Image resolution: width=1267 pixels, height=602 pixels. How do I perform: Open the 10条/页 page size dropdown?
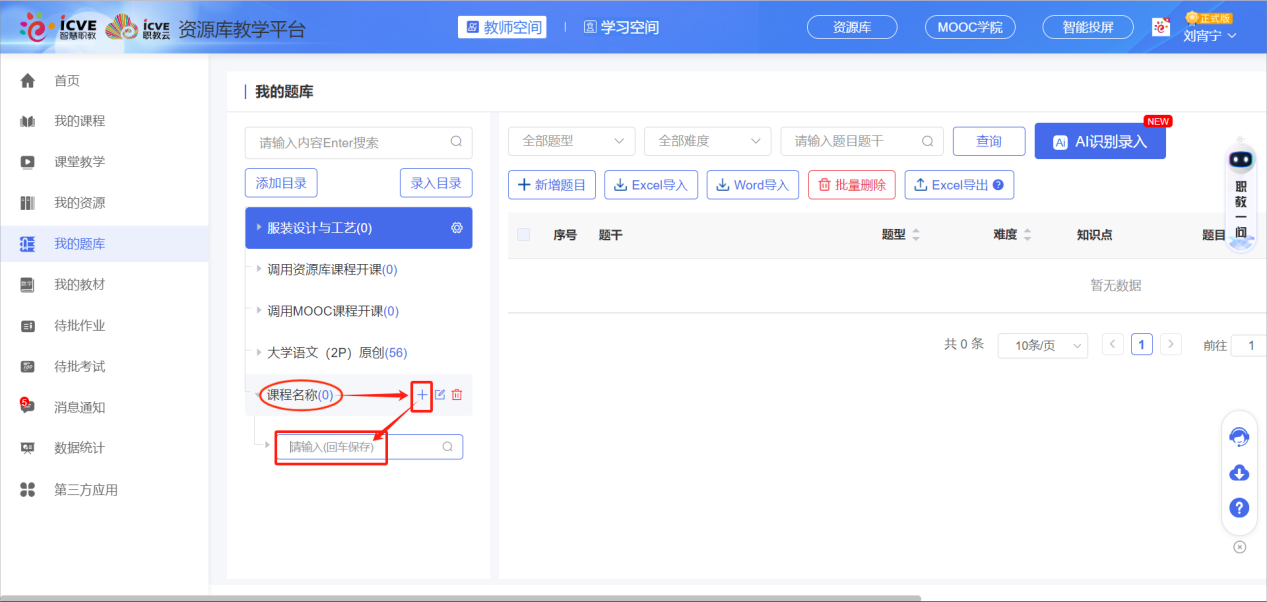[x=1042, y=344]
